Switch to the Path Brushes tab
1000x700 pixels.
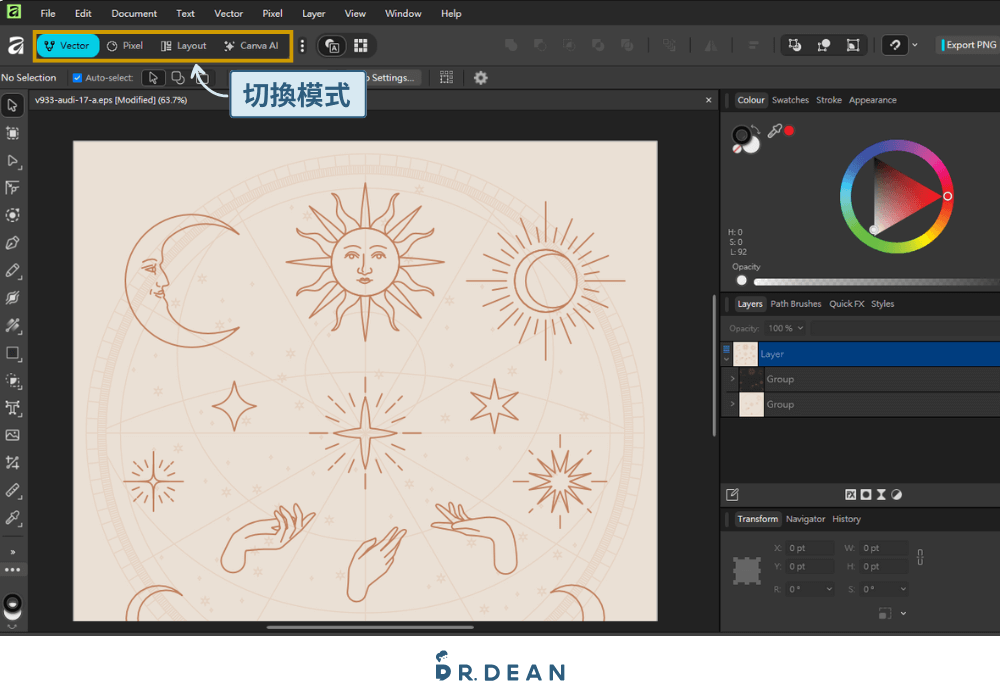(795, 304)
